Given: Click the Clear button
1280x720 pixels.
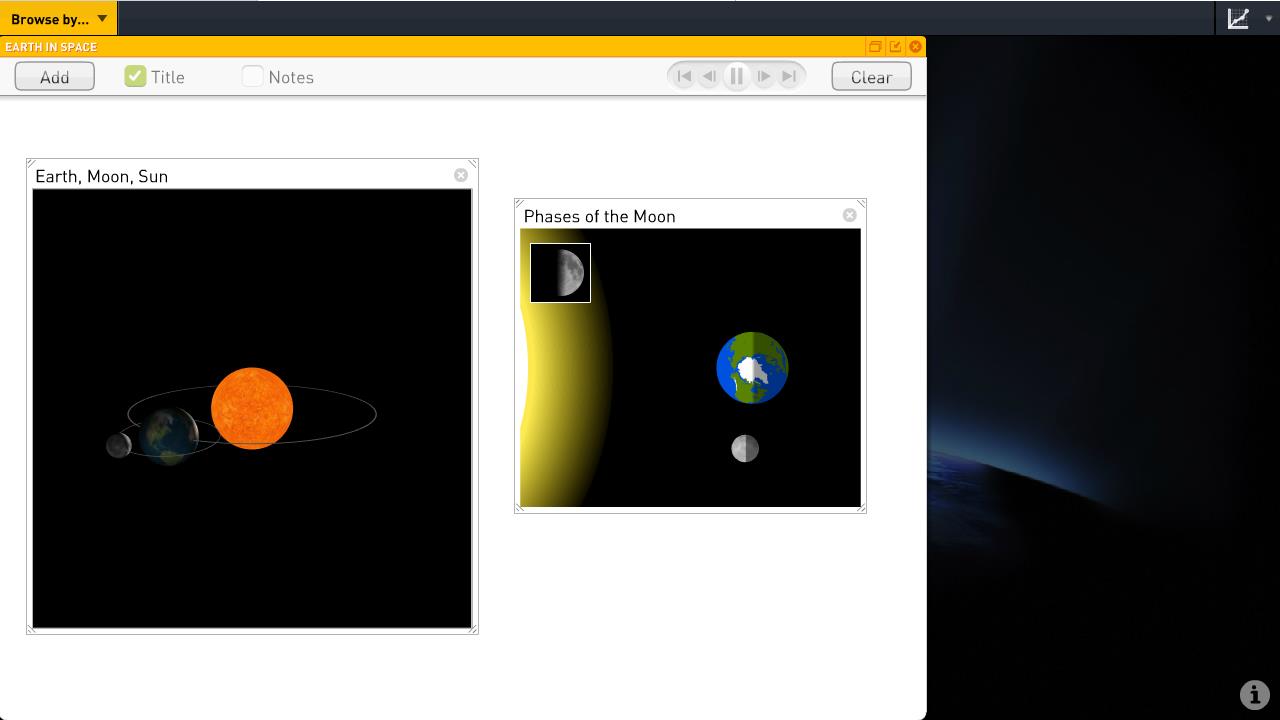Looking at the screenshot, I should pyautogui.click(x=871, y=77).
